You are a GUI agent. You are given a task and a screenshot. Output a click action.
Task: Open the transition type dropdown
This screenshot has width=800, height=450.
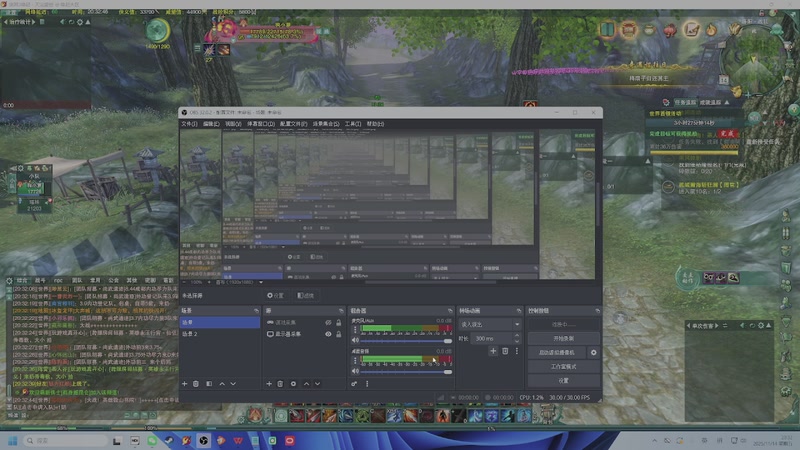click(490, 324)
